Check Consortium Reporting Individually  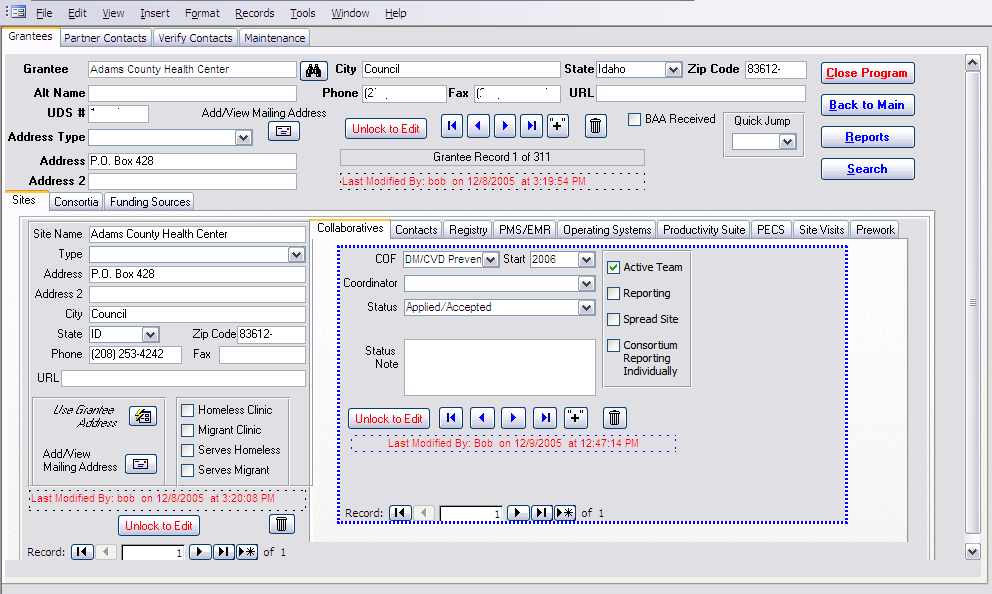tap(613, 345)
